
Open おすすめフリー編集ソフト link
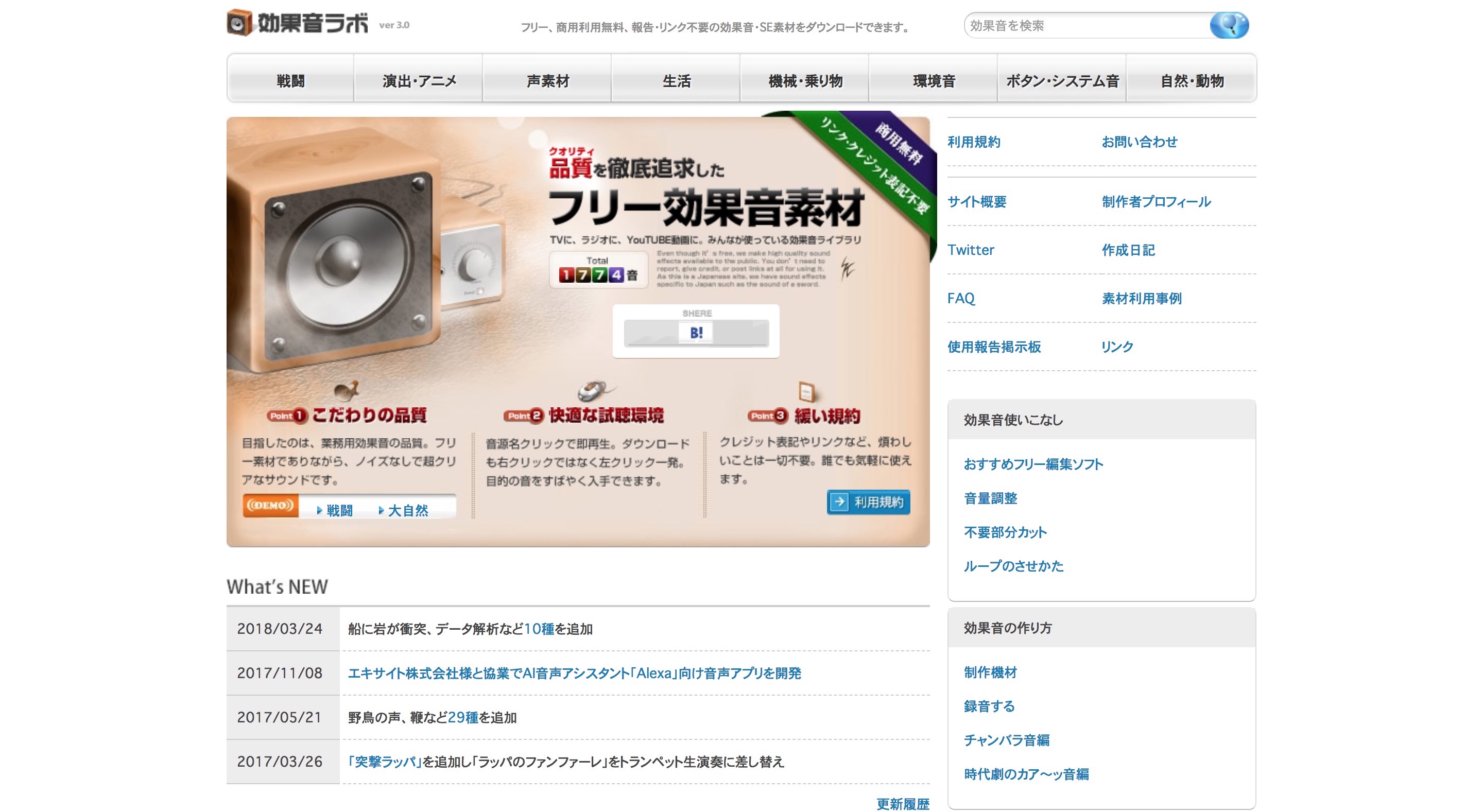1033,464
